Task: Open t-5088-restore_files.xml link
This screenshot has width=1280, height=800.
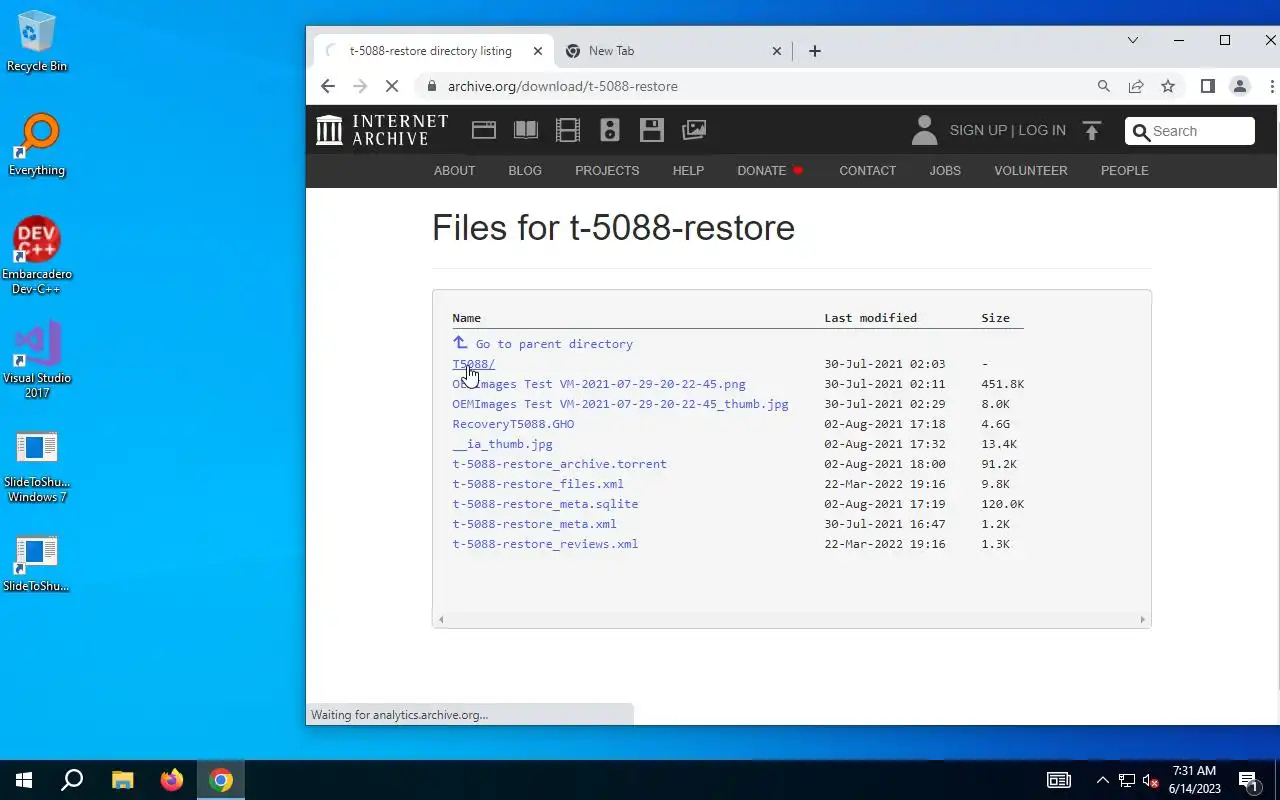Action: (538, 484)
